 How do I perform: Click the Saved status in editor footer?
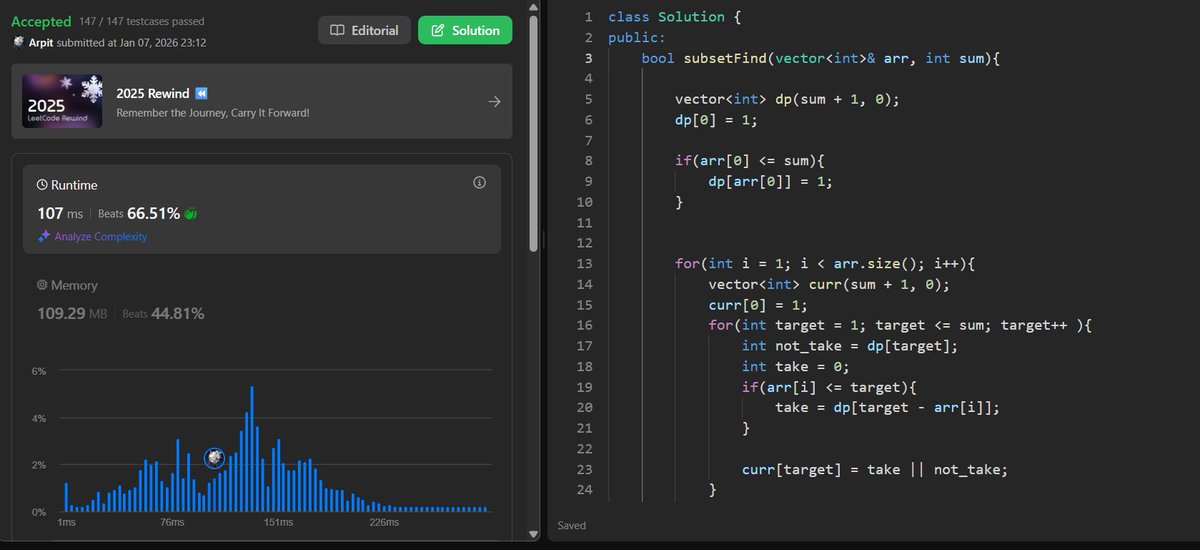pos(572,525)
